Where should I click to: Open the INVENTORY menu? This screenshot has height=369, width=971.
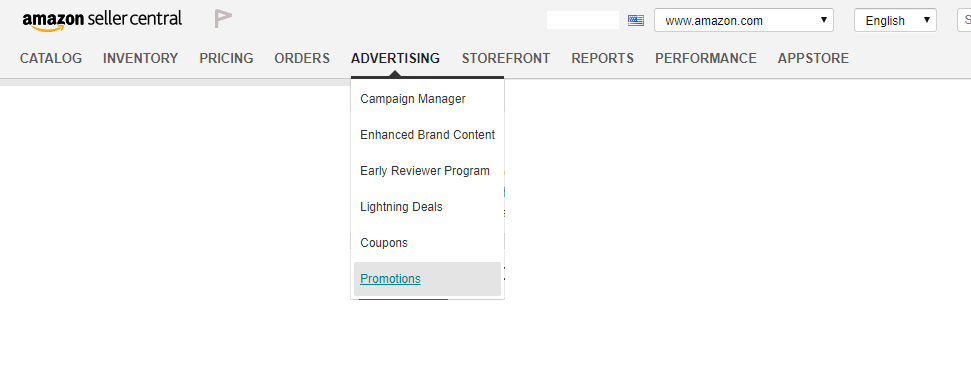(x=141, y=58)
